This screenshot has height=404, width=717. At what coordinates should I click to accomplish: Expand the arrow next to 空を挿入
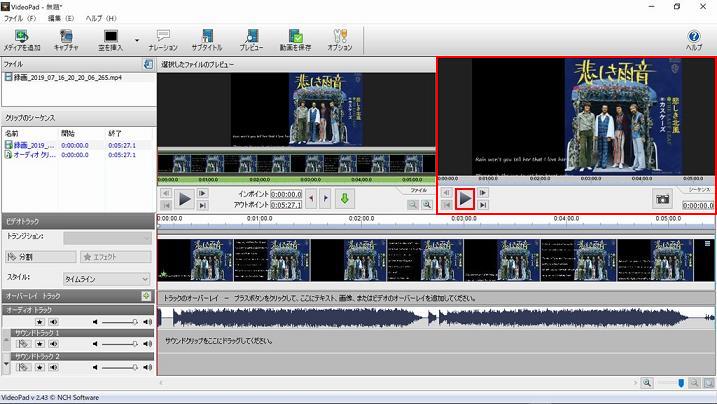pos(137,40)
